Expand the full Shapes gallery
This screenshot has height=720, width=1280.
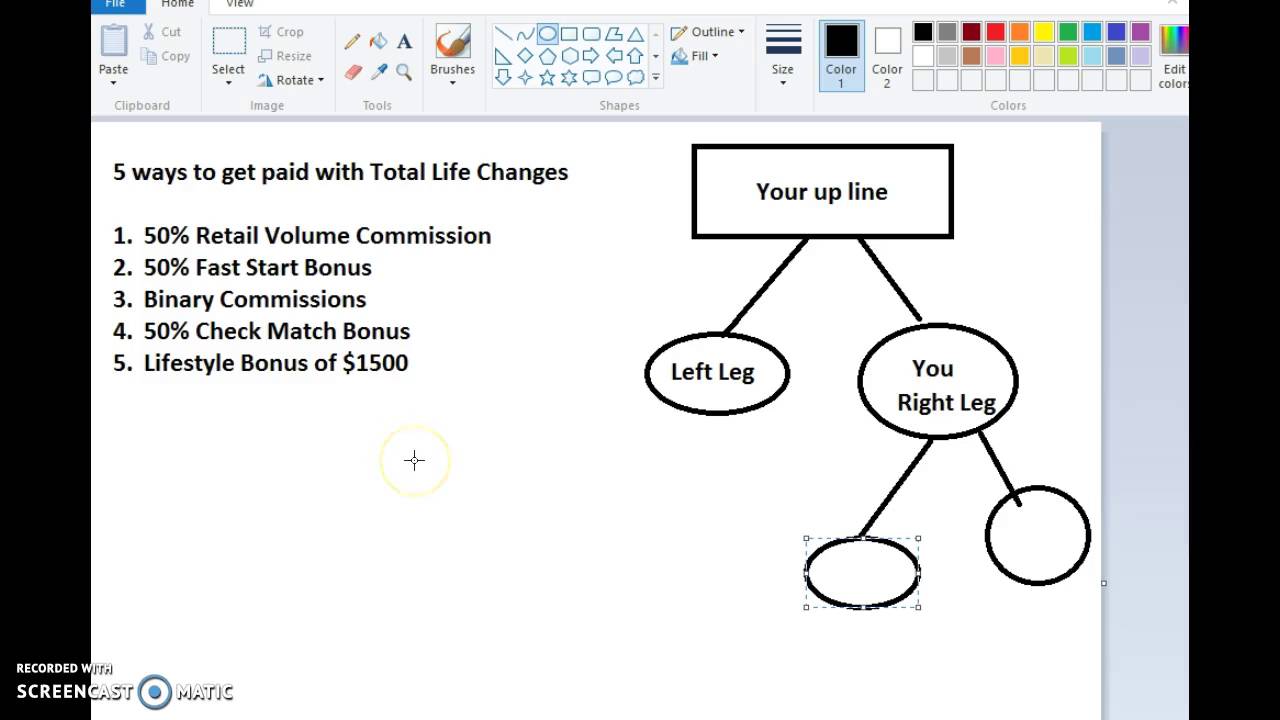tap(656, 77)
